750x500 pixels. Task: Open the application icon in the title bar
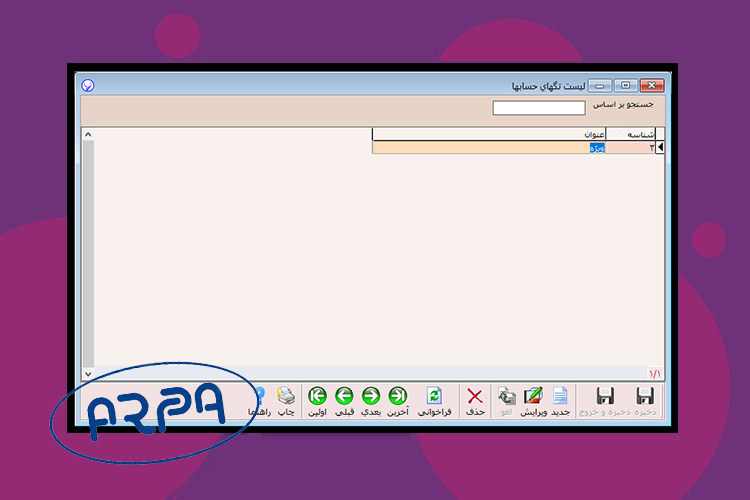point(88,85)
